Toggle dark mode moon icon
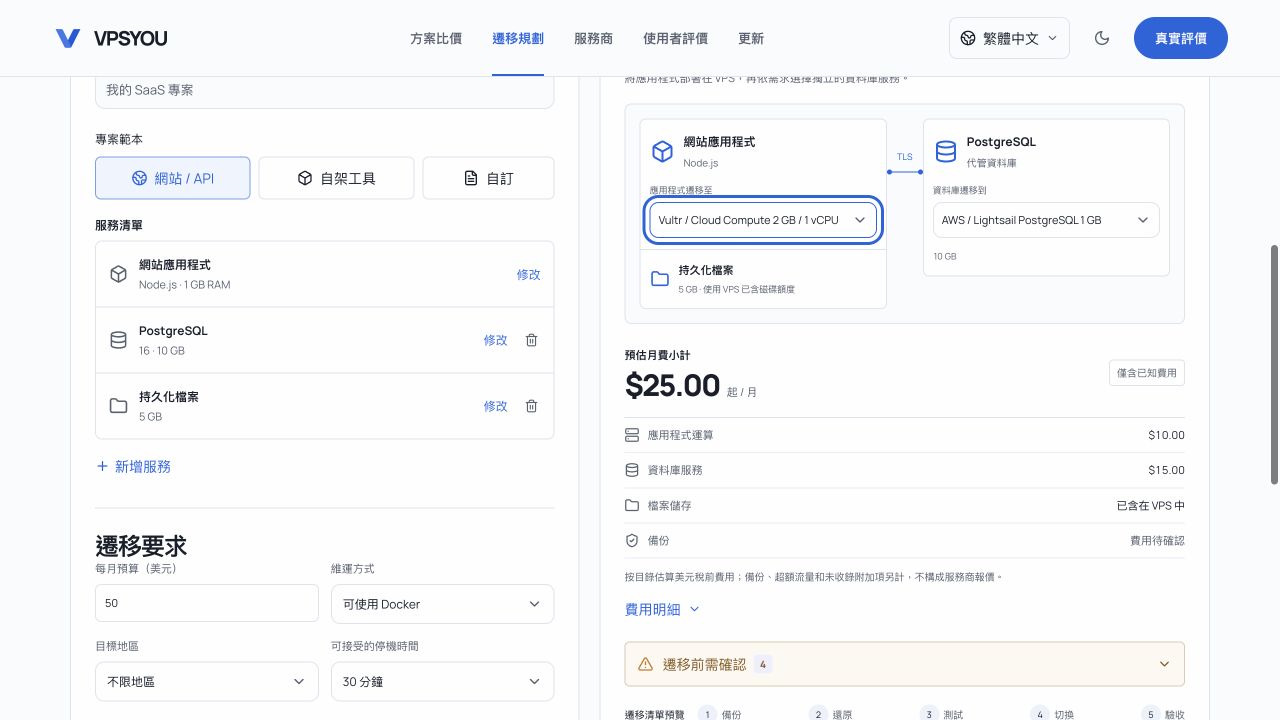Screen dimensions: 1280x720 (x=1102, y=38)
